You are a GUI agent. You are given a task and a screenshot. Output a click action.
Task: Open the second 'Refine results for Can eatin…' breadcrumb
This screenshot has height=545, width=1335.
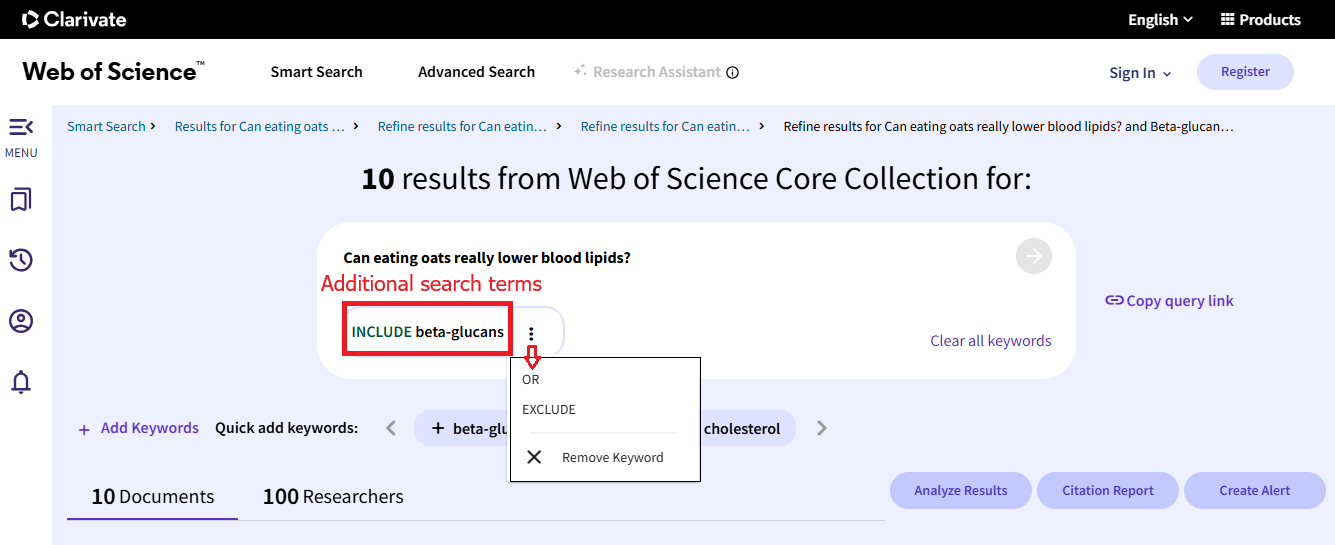point(665,126)
